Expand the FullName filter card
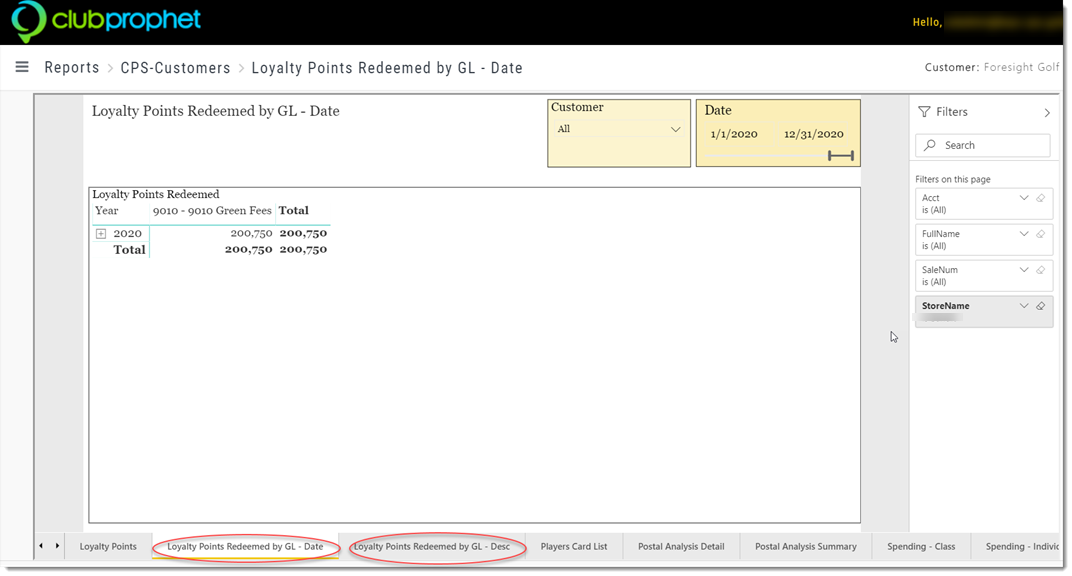 1023,234
